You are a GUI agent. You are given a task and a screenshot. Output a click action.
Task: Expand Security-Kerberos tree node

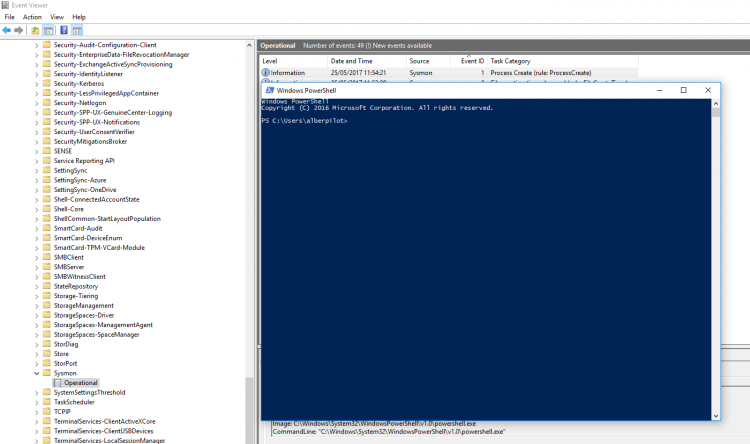[x=37, y=84]
